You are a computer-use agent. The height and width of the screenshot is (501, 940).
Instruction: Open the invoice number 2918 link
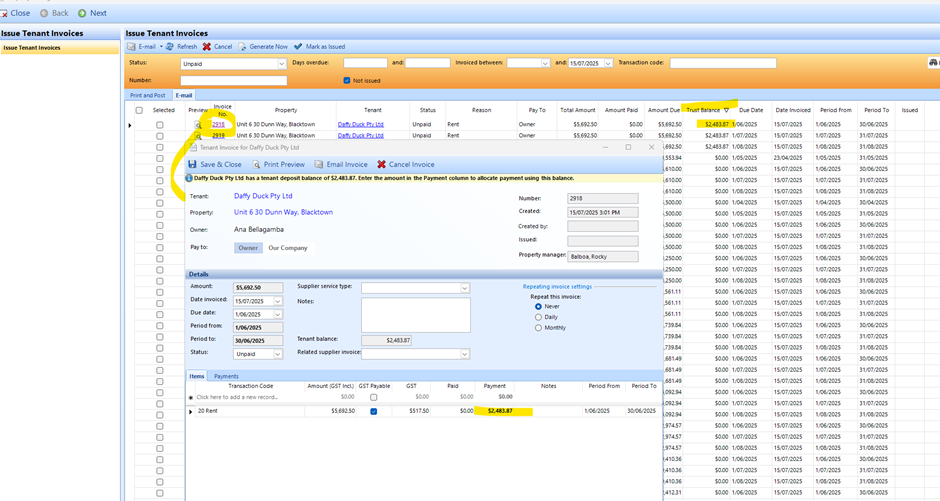click(x=218, y=125)
